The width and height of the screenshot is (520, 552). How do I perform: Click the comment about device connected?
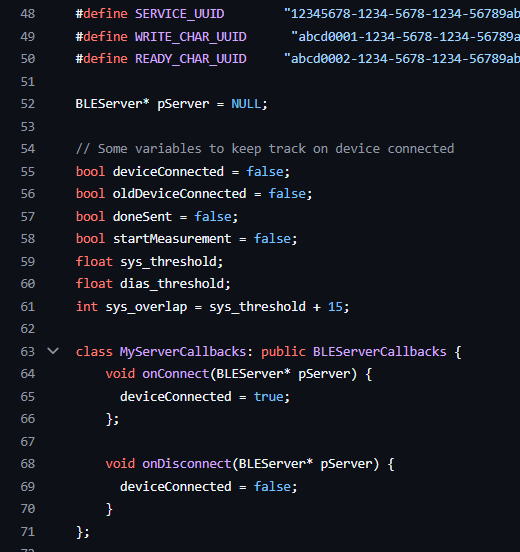pyautogui.click(x=265, y=149)
